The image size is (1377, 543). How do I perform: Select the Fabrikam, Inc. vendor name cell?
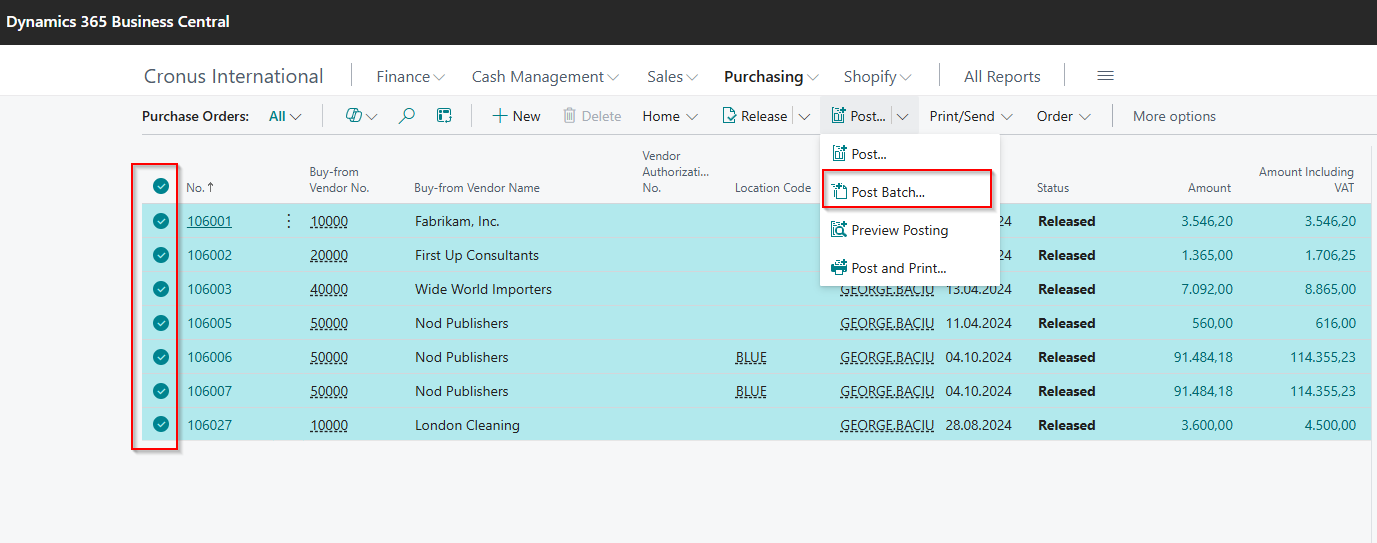pyautogui.click(x=457, y=221)
